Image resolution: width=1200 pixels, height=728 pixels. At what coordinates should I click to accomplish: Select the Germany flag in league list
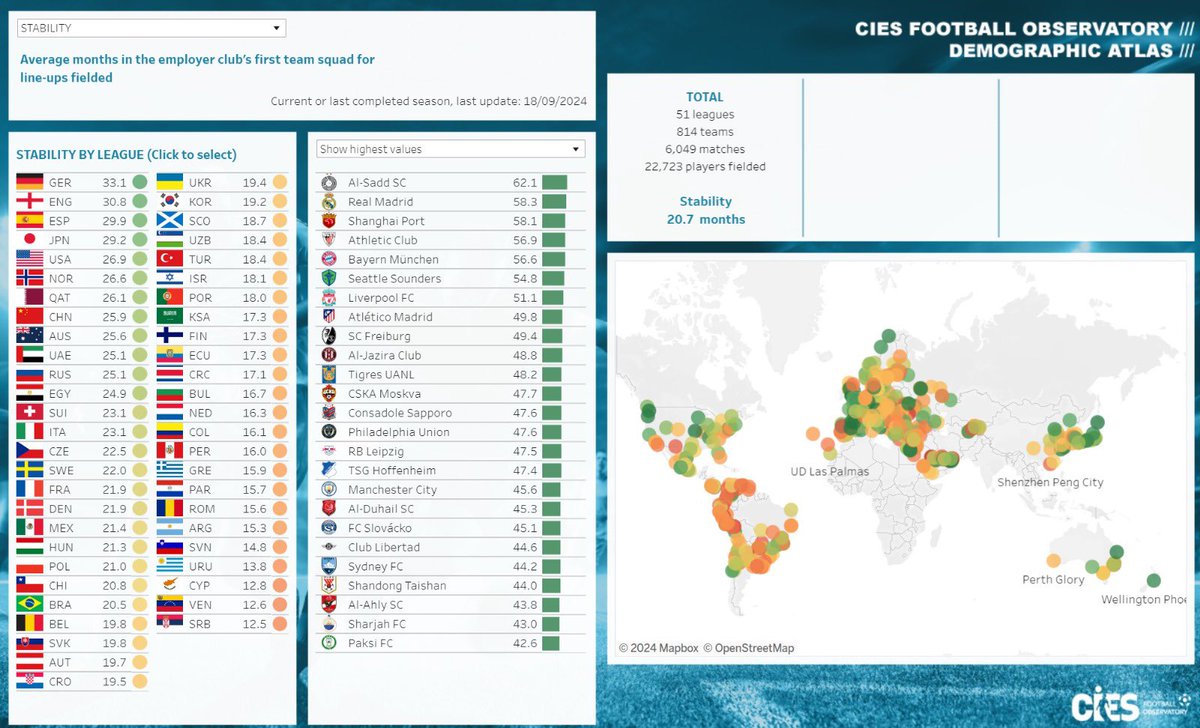30,183
